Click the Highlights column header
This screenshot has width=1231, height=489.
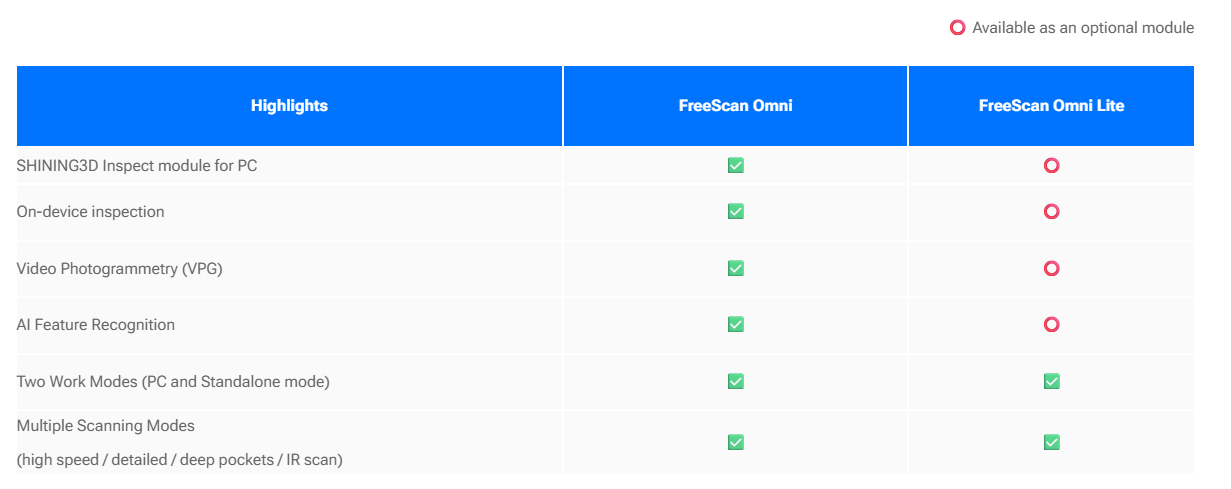(289, 106)
